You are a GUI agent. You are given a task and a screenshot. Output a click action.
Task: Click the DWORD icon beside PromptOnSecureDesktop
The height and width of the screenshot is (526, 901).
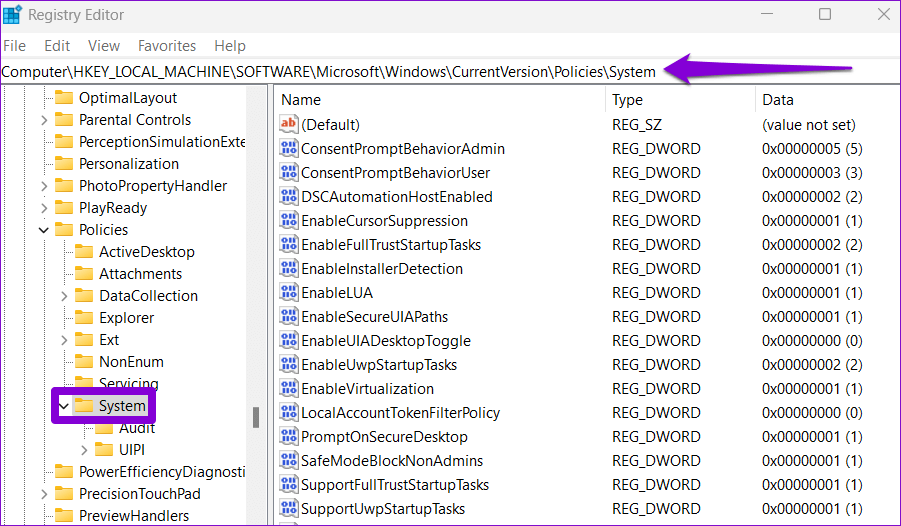(288, 436)
